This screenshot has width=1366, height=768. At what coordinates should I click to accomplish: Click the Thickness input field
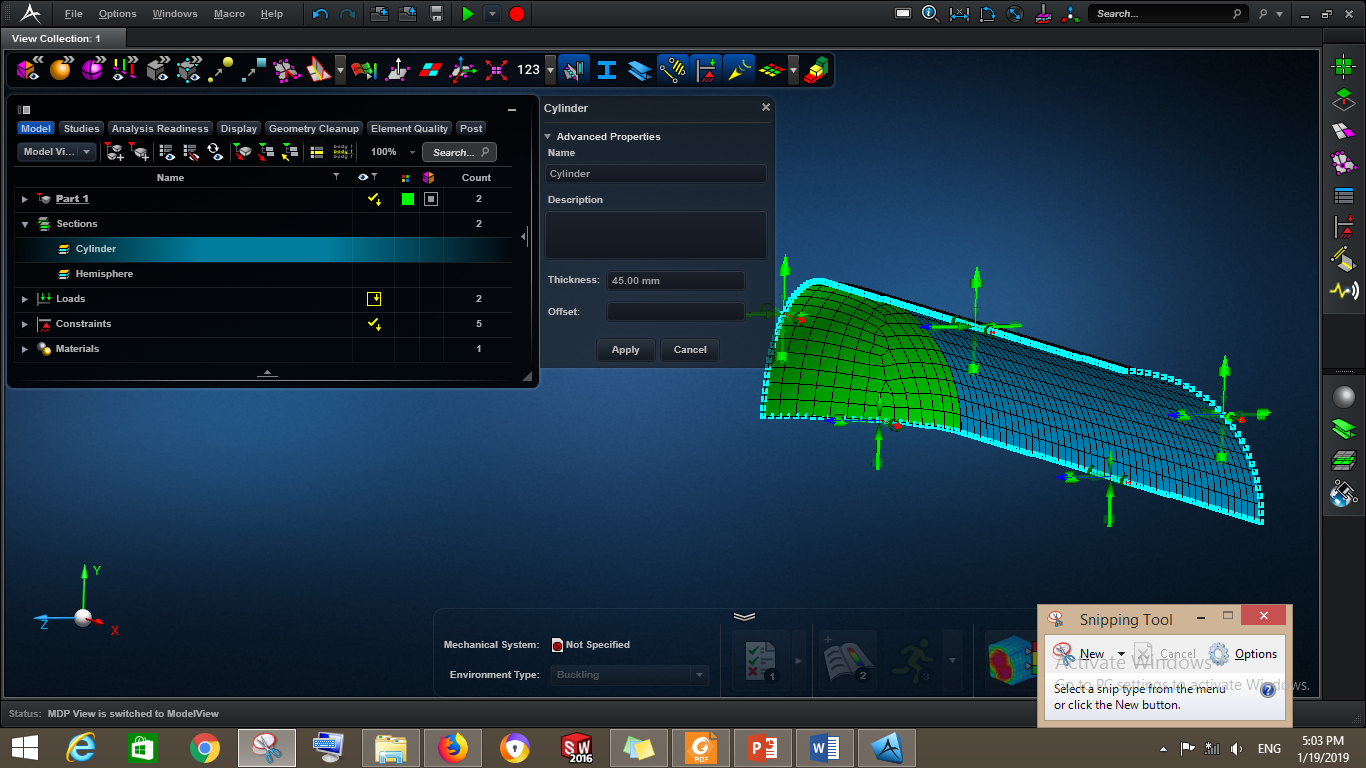[x=676, y=281]
